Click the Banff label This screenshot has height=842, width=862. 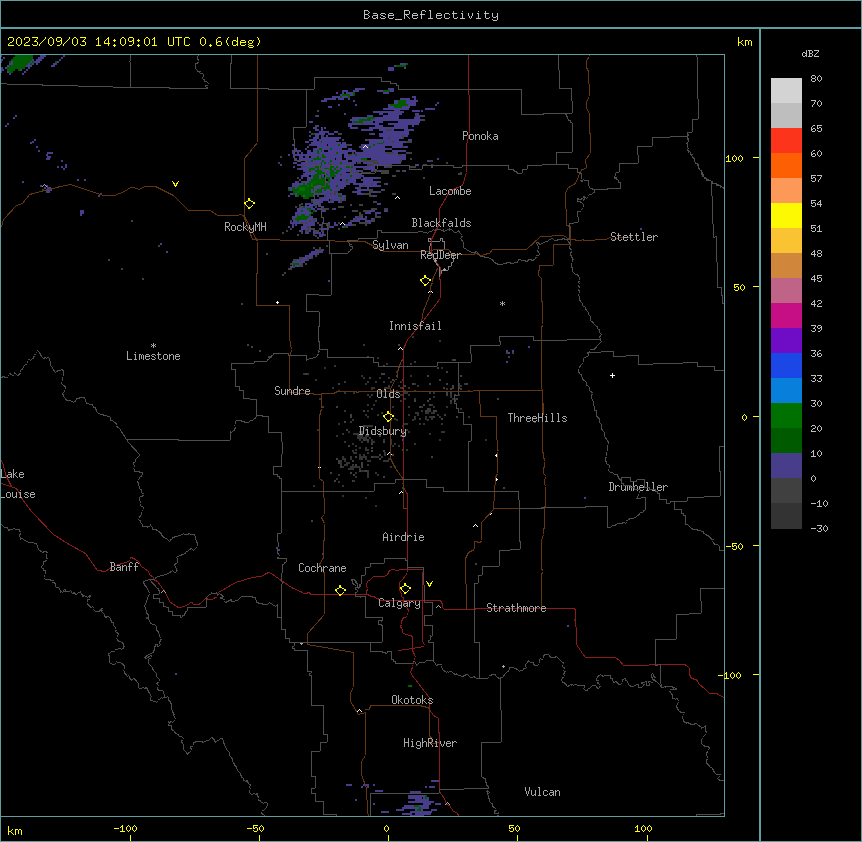pos(124,567)
